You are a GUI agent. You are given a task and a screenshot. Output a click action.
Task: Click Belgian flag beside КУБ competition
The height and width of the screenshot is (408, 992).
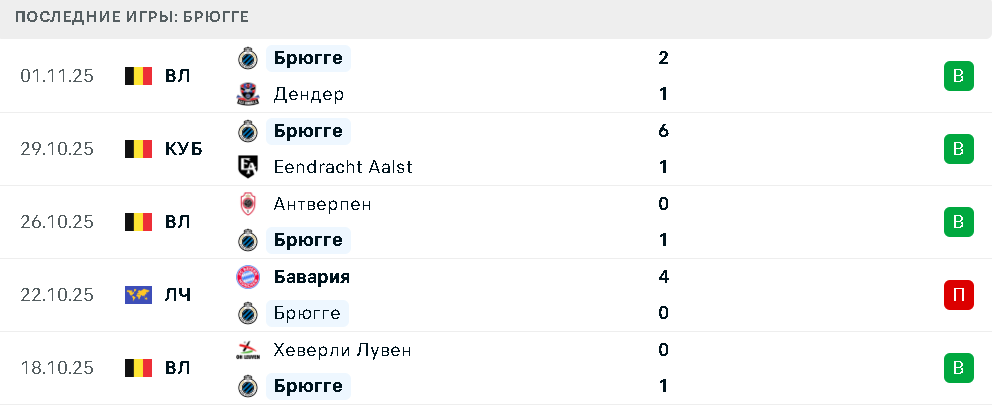click(138, 149)
